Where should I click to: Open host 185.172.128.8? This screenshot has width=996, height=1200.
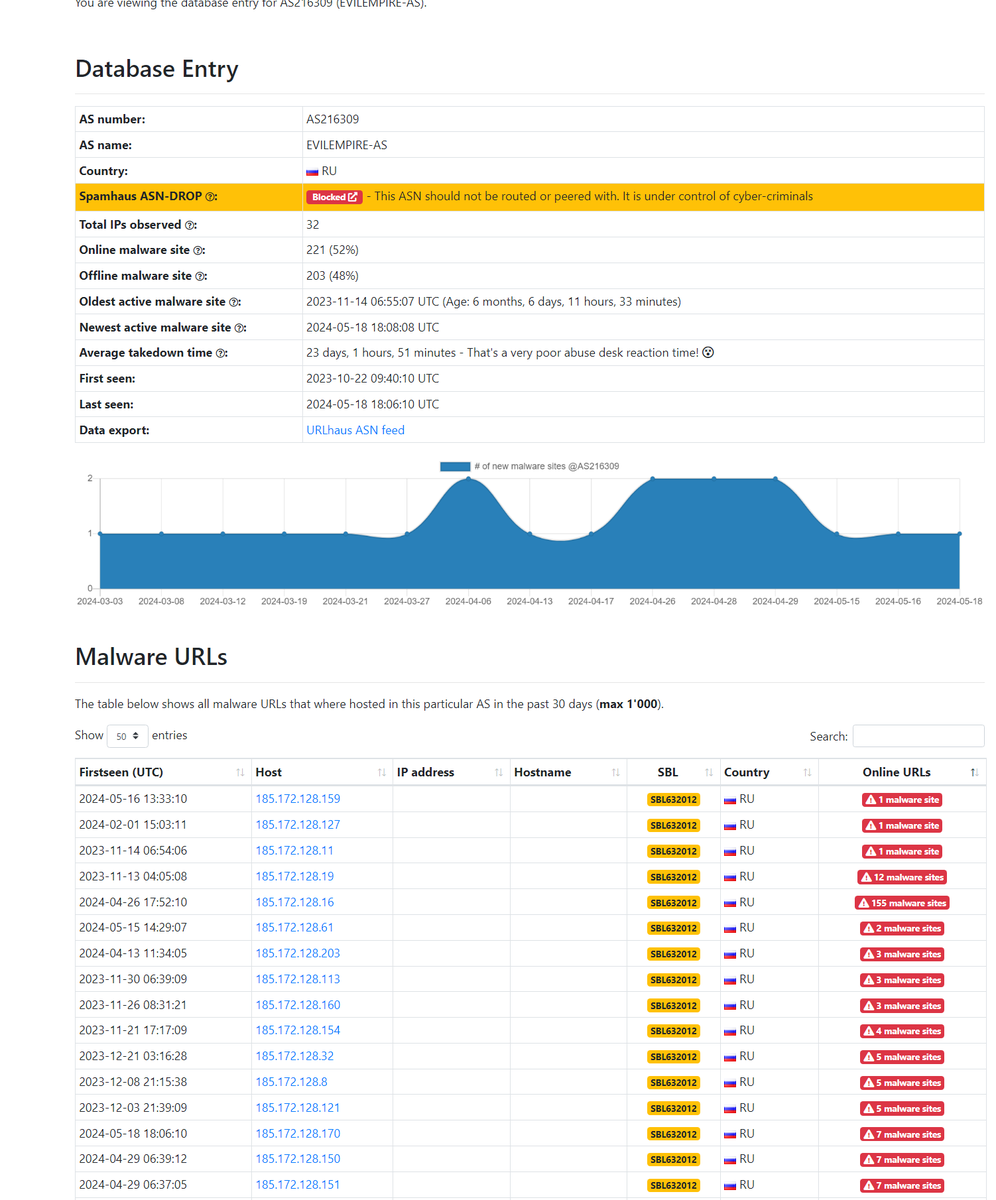[292, 1082]
